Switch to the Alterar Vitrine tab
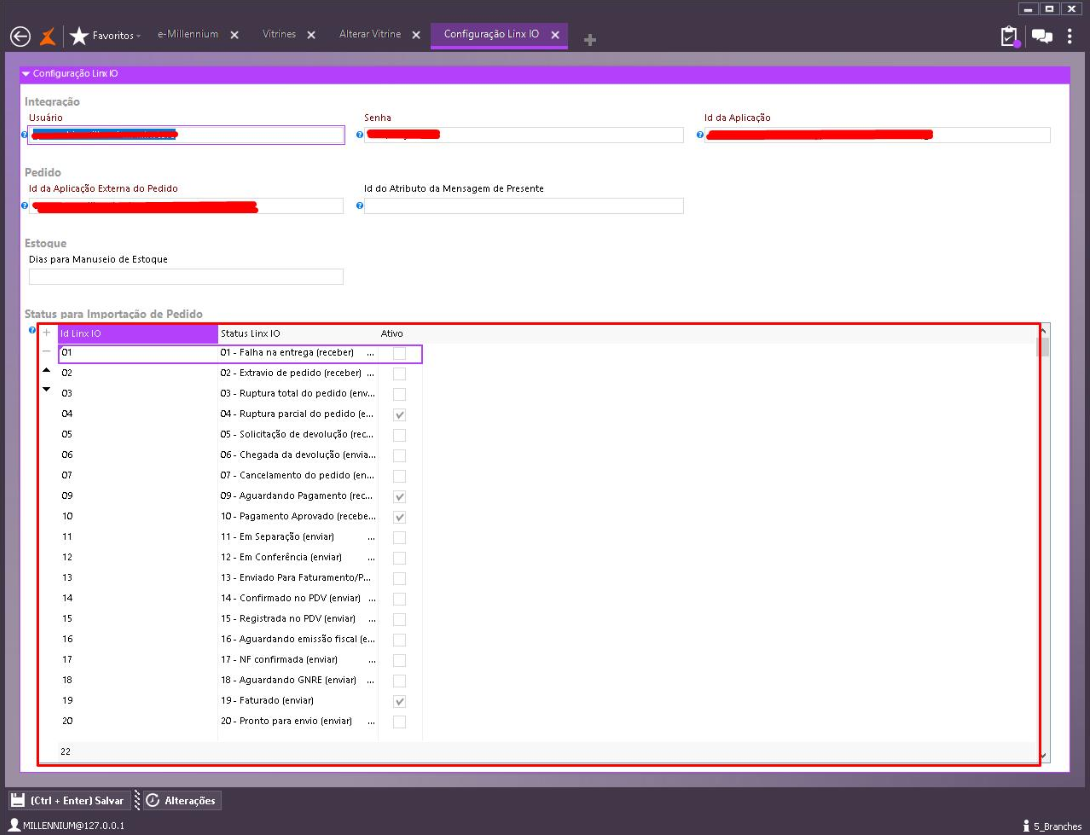The image size is (1090, 835). tap(370, 34)
